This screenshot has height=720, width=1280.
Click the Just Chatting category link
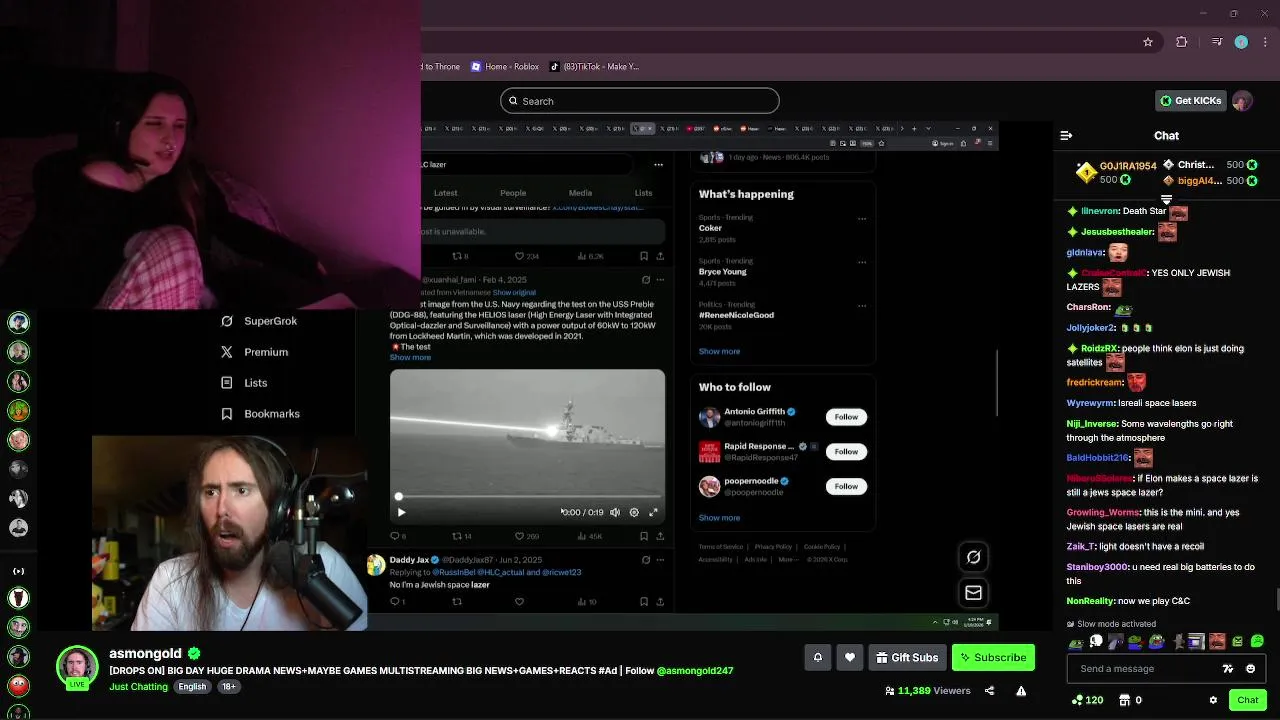pos(138,687)
